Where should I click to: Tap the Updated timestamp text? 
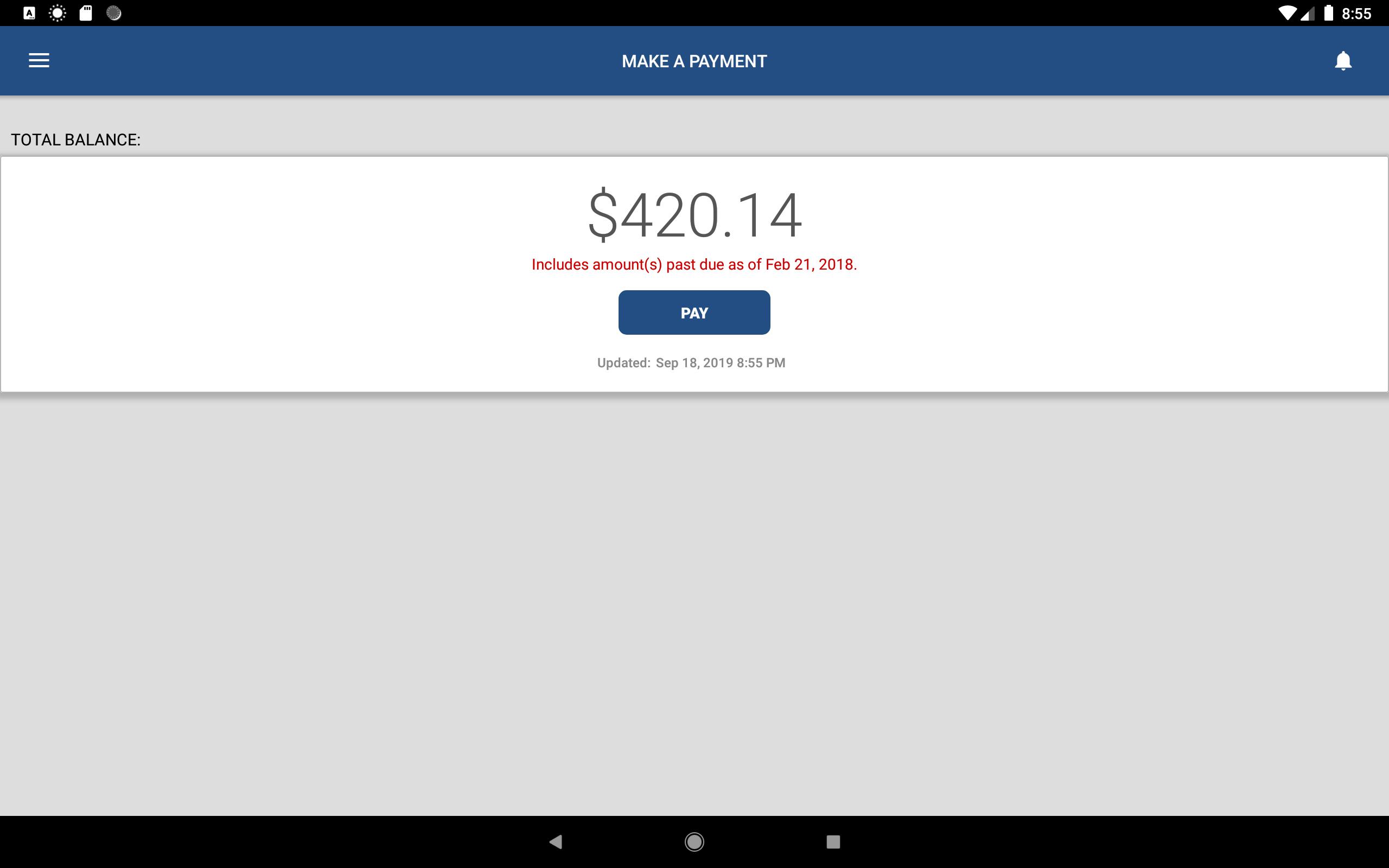coord(691,363)
